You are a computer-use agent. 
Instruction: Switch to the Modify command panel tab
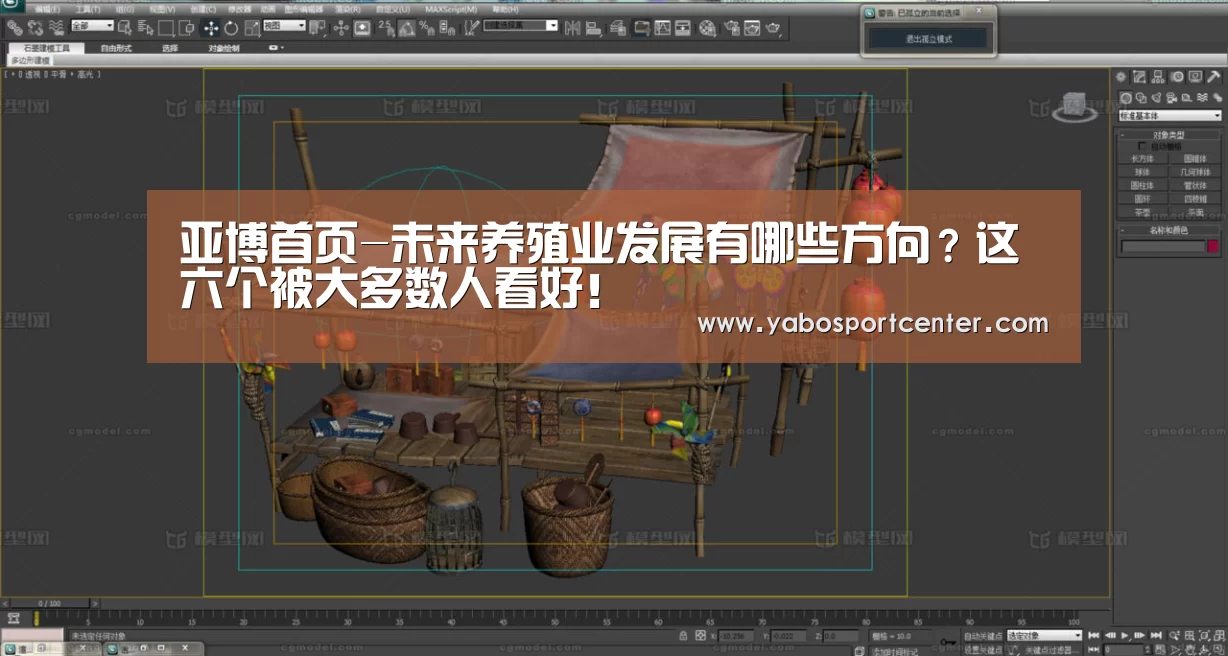point(1140,77)
